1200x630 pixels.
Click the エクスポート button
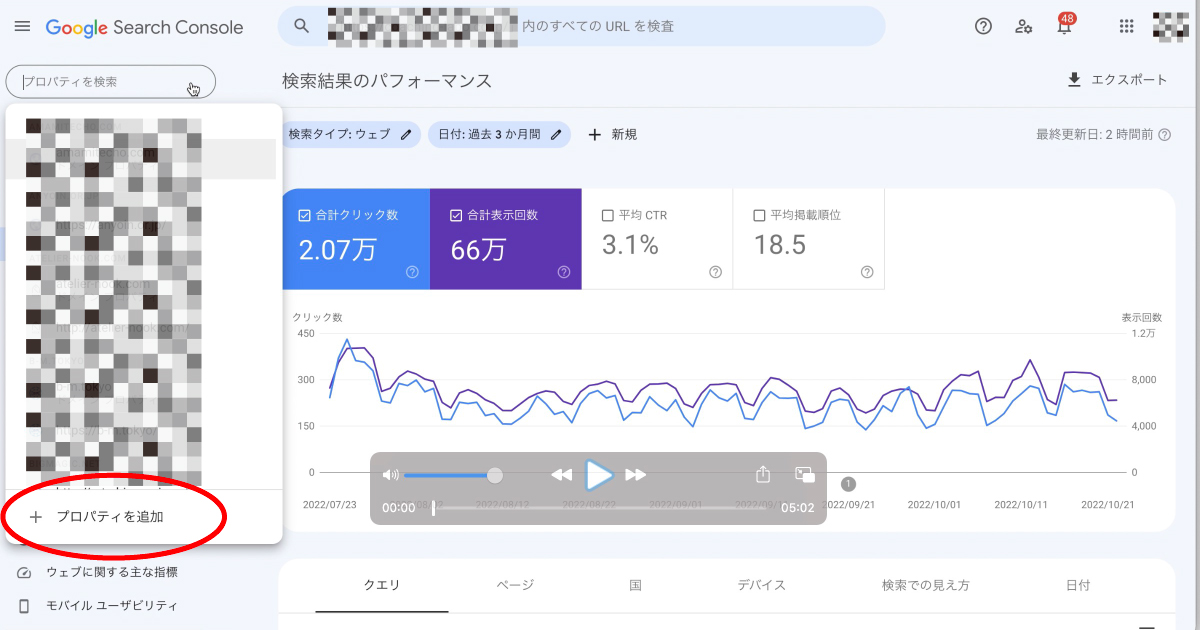click(x=1117, y=80)
